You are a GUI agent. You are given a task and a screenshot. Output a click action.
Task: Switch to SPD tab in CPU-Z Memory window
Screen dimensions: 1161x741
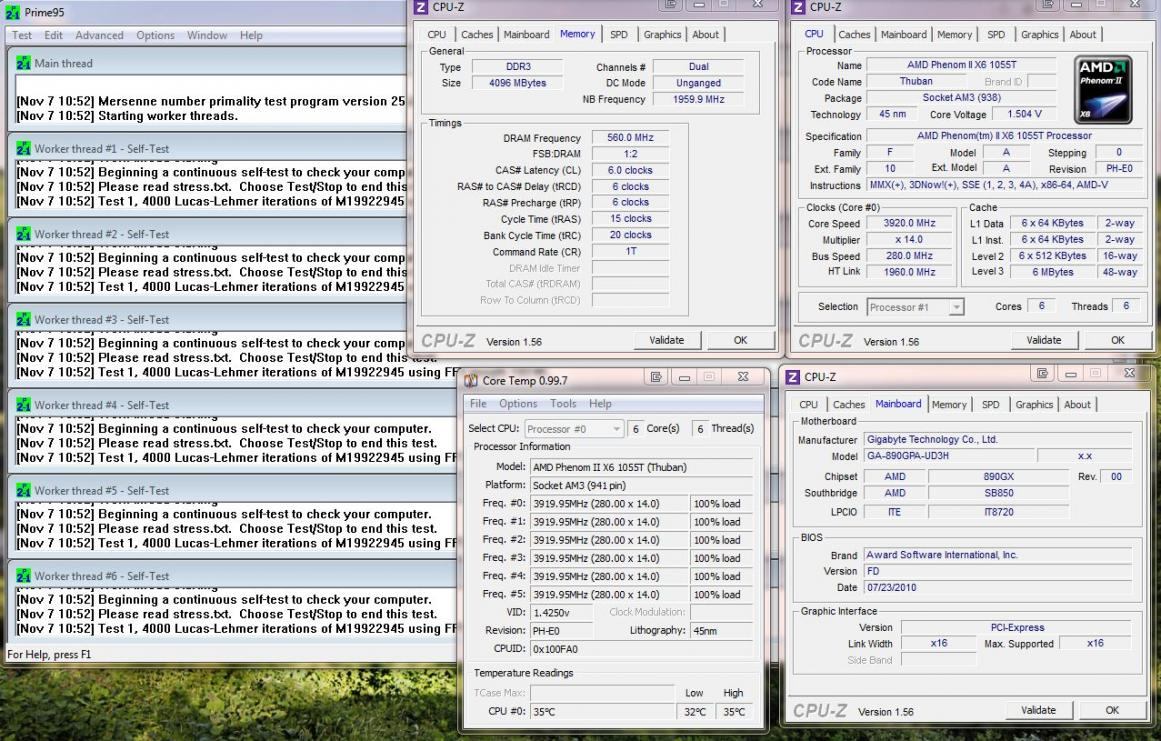[x=619, y=34]
